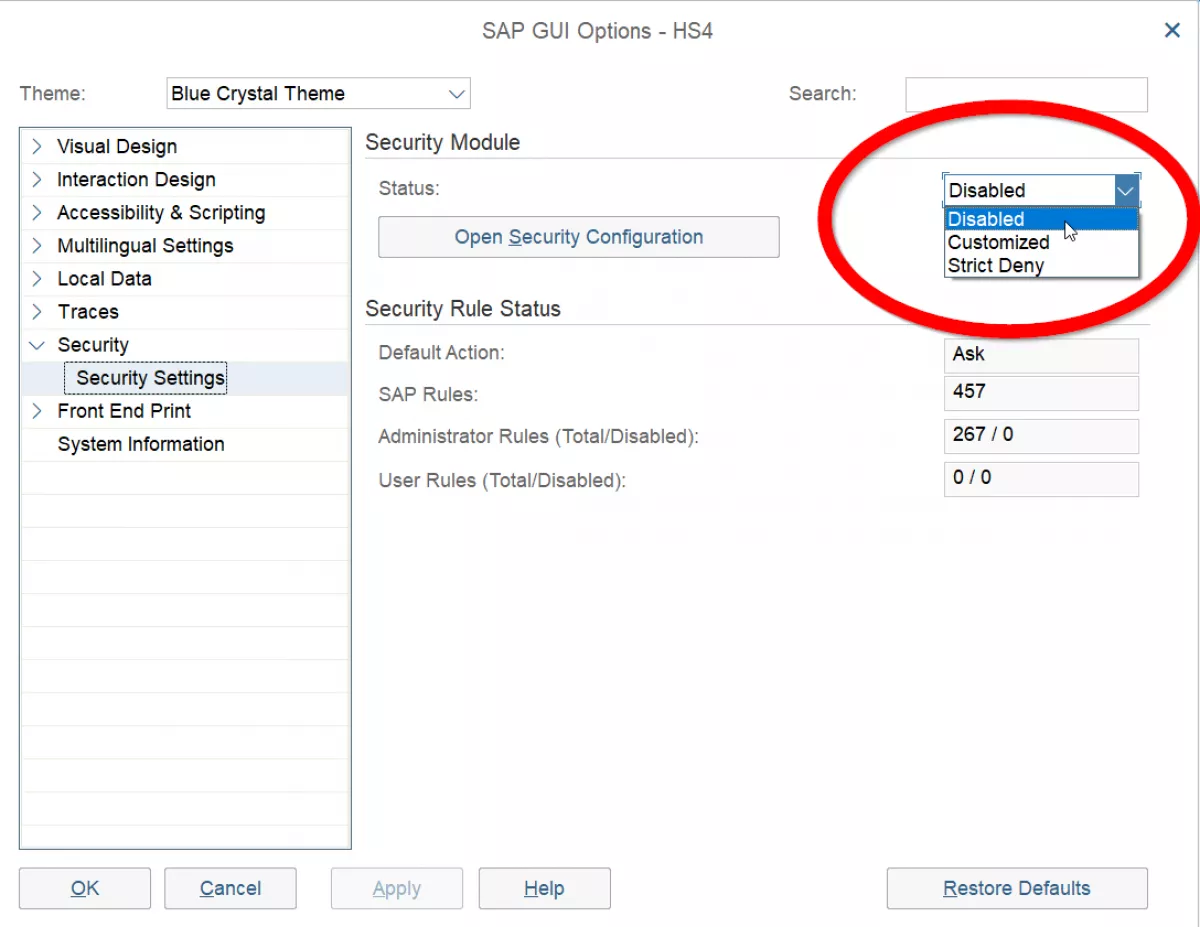The height and width of the screenshot is (927, 1200).
Task: Click the SAP Rules value 457
Action: (1041, 393)
